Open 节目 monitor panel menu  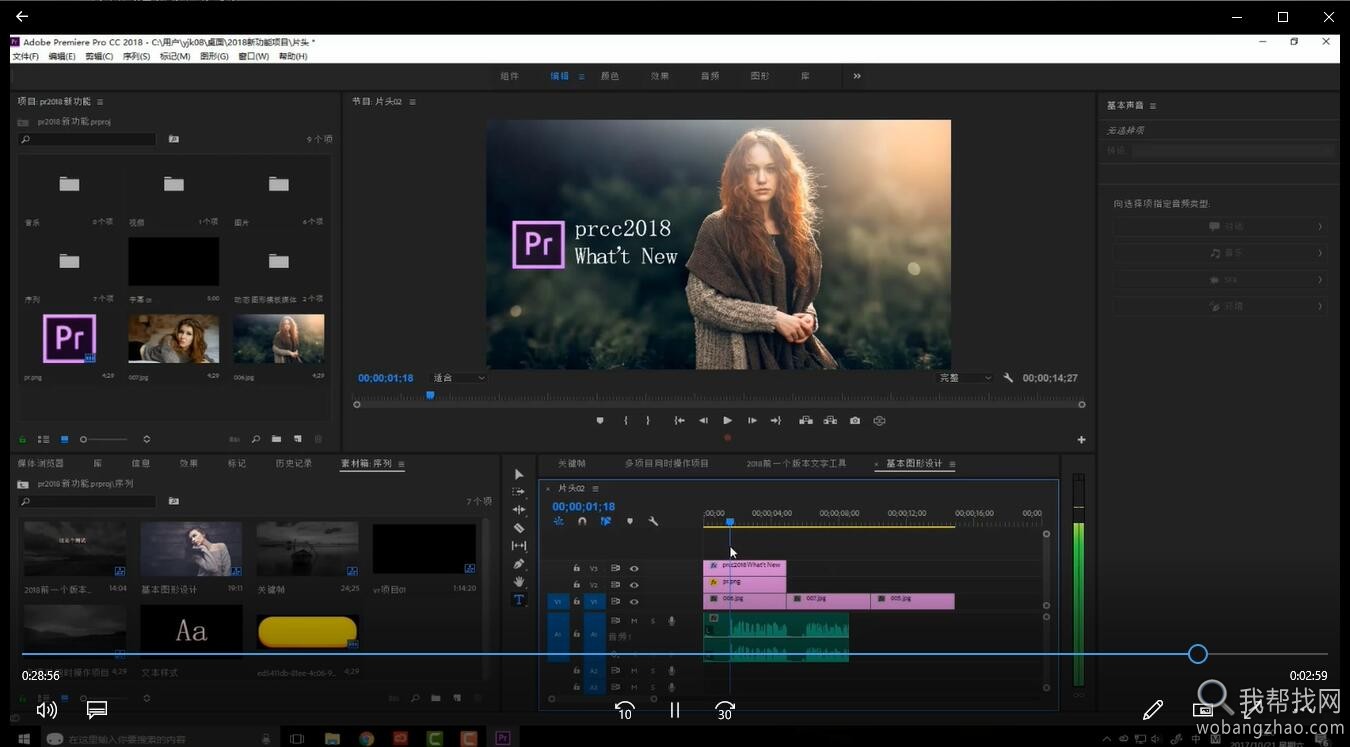412,102
